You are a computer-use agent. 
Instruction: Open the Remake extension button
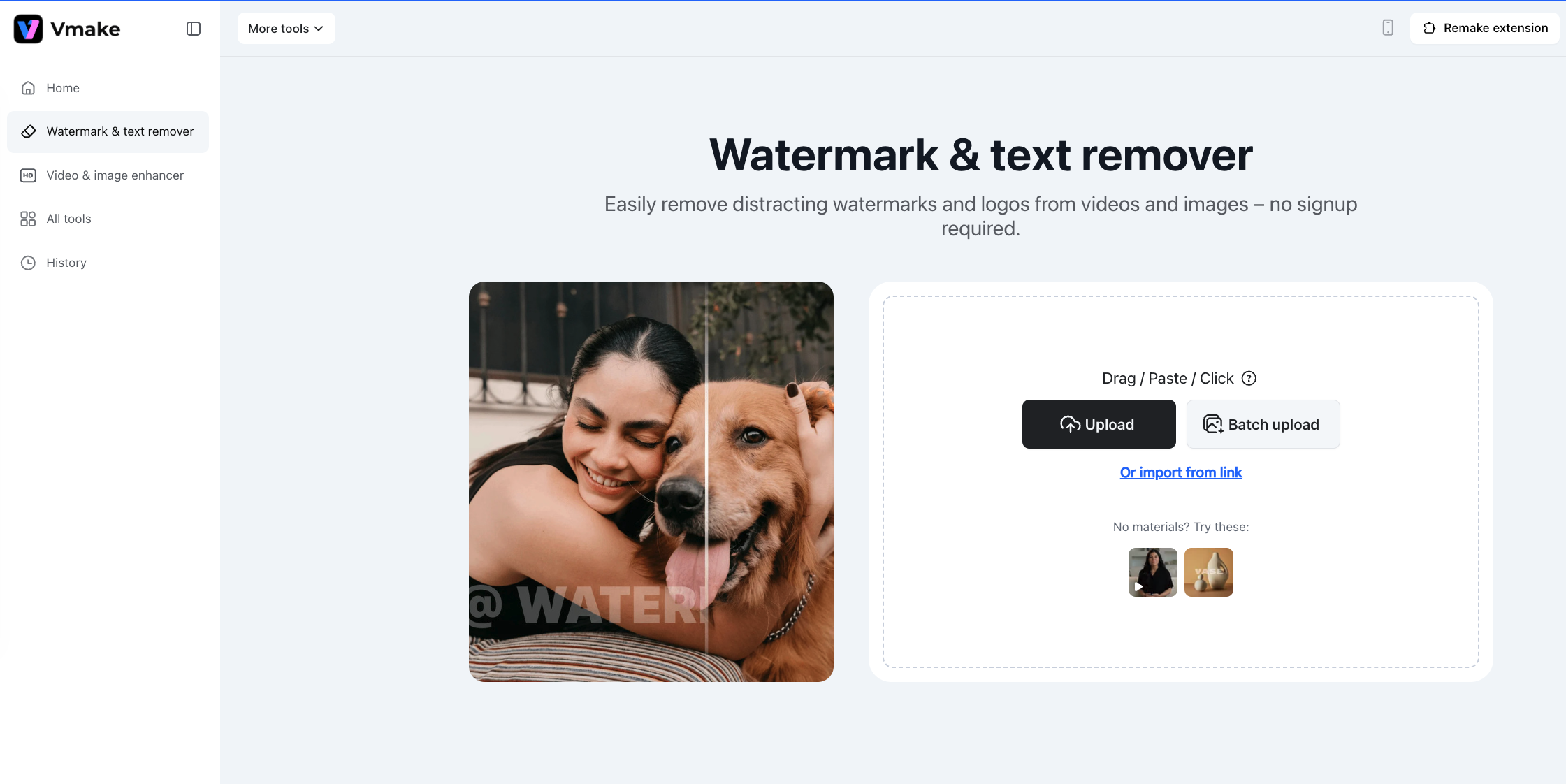(x=1485, y=28)
